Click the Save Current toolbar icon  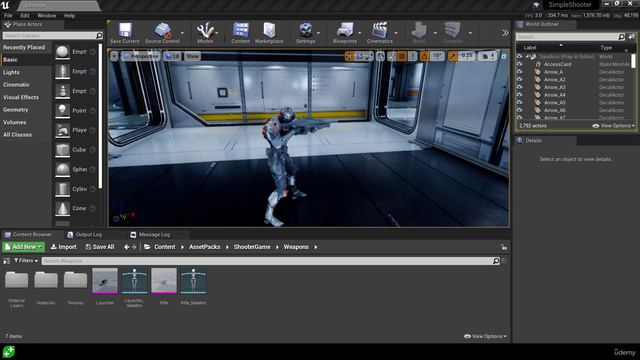[x=124, y=33]
